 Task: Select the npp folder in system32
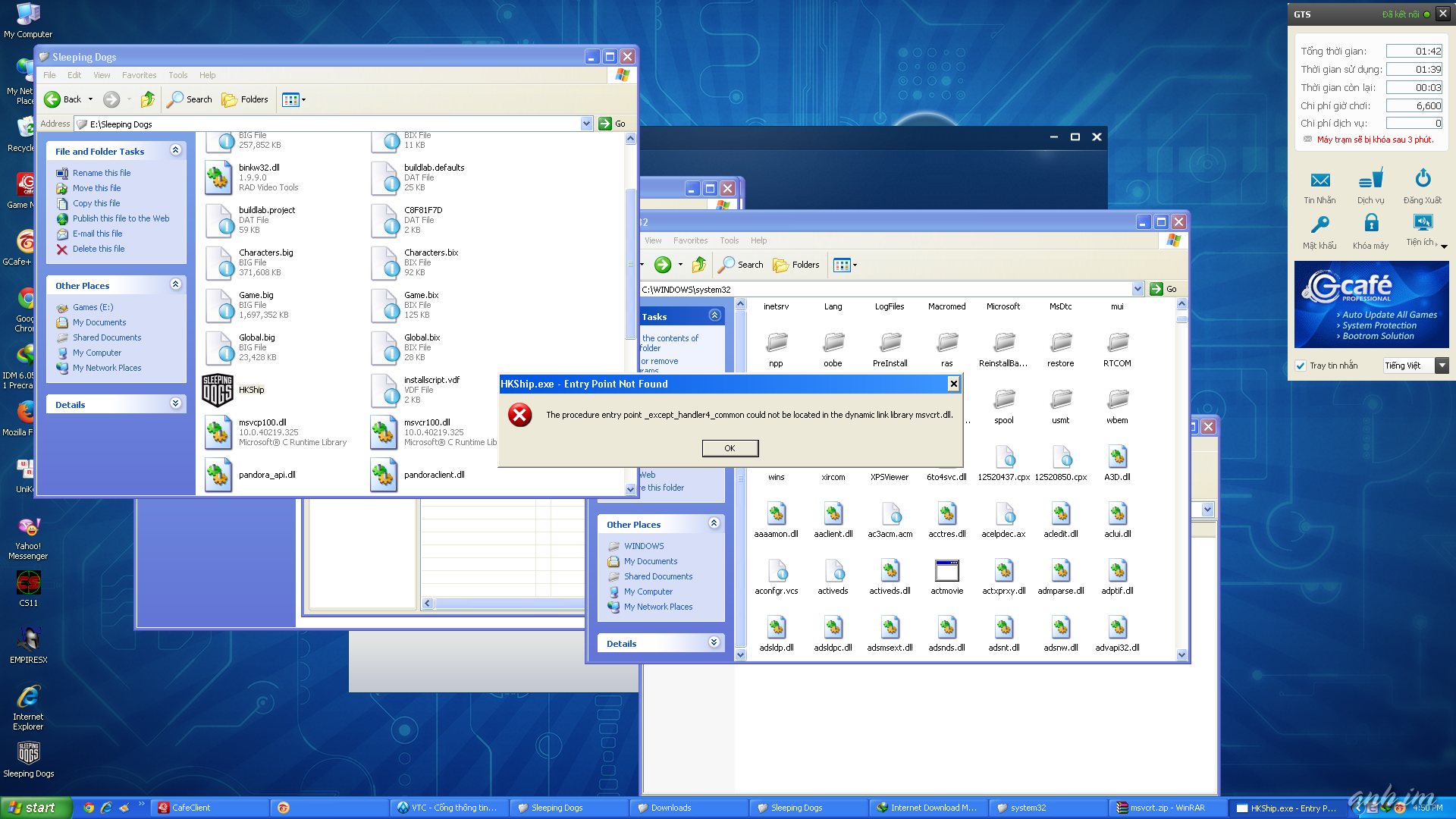(776, 343)
